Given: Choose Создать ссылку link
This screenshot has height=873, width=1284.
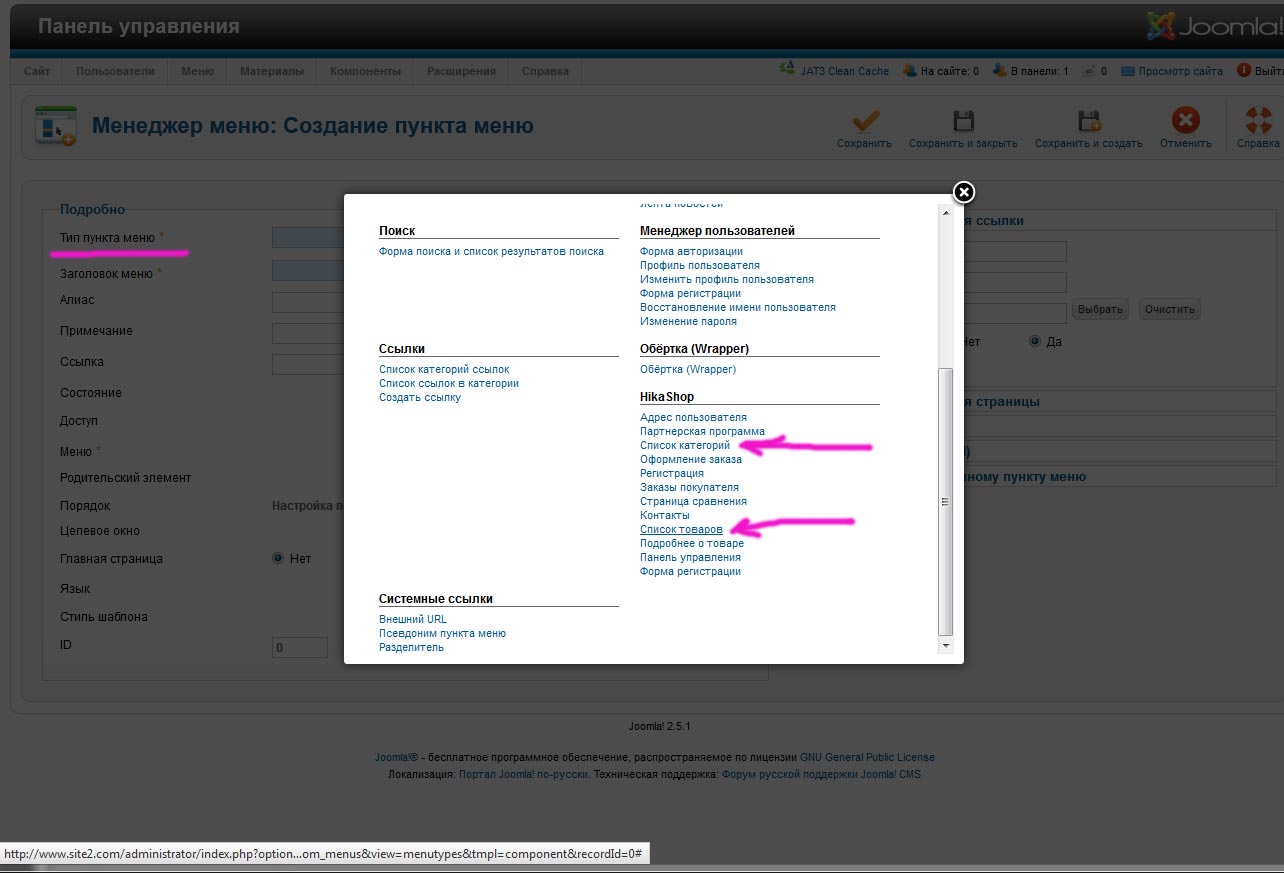Looking at the screenshot, I should [420, 397].
